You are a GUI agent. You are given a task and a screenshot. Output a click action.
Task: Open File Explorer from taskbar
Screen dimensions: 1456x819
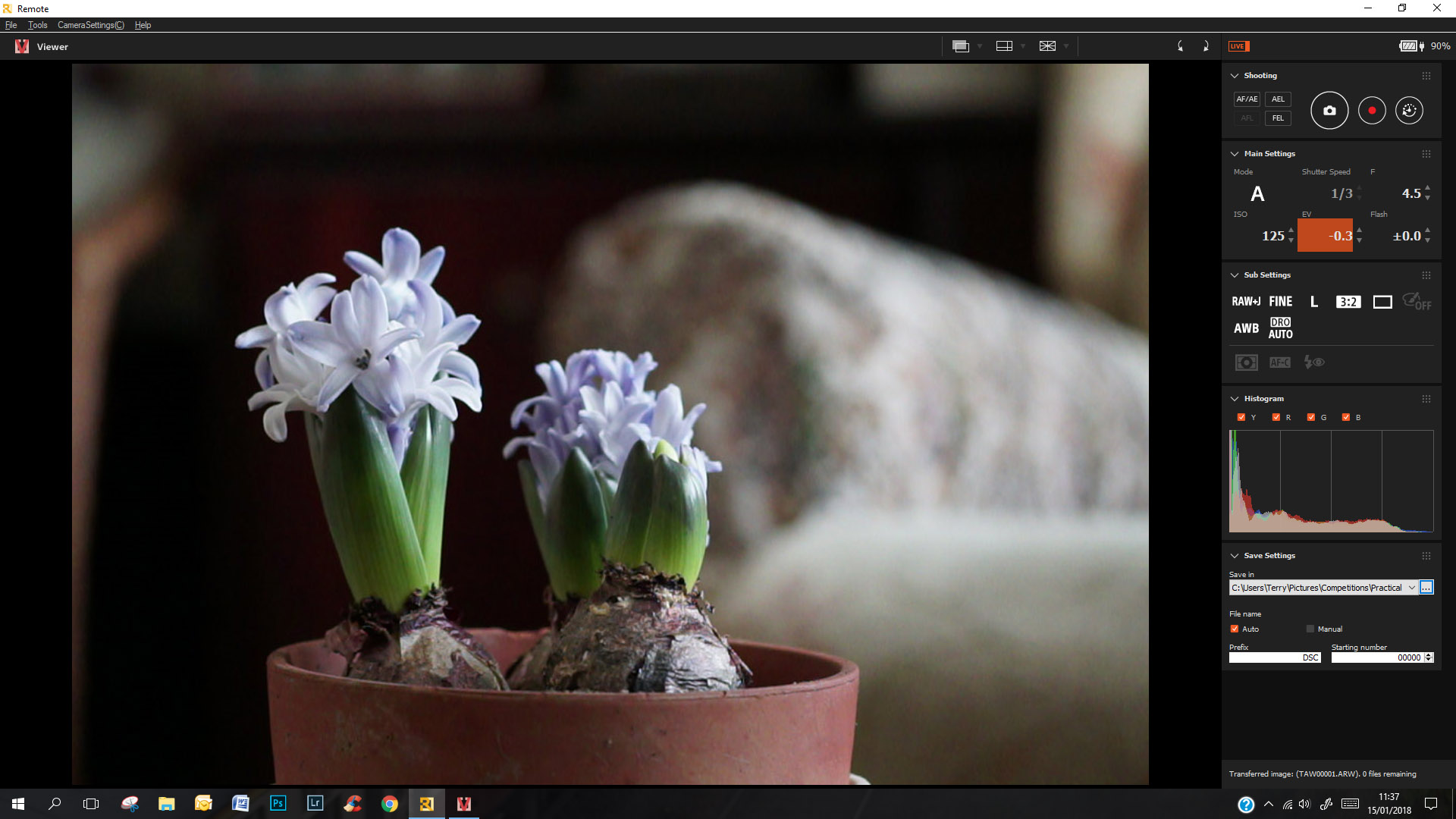[x=166, y=804]
